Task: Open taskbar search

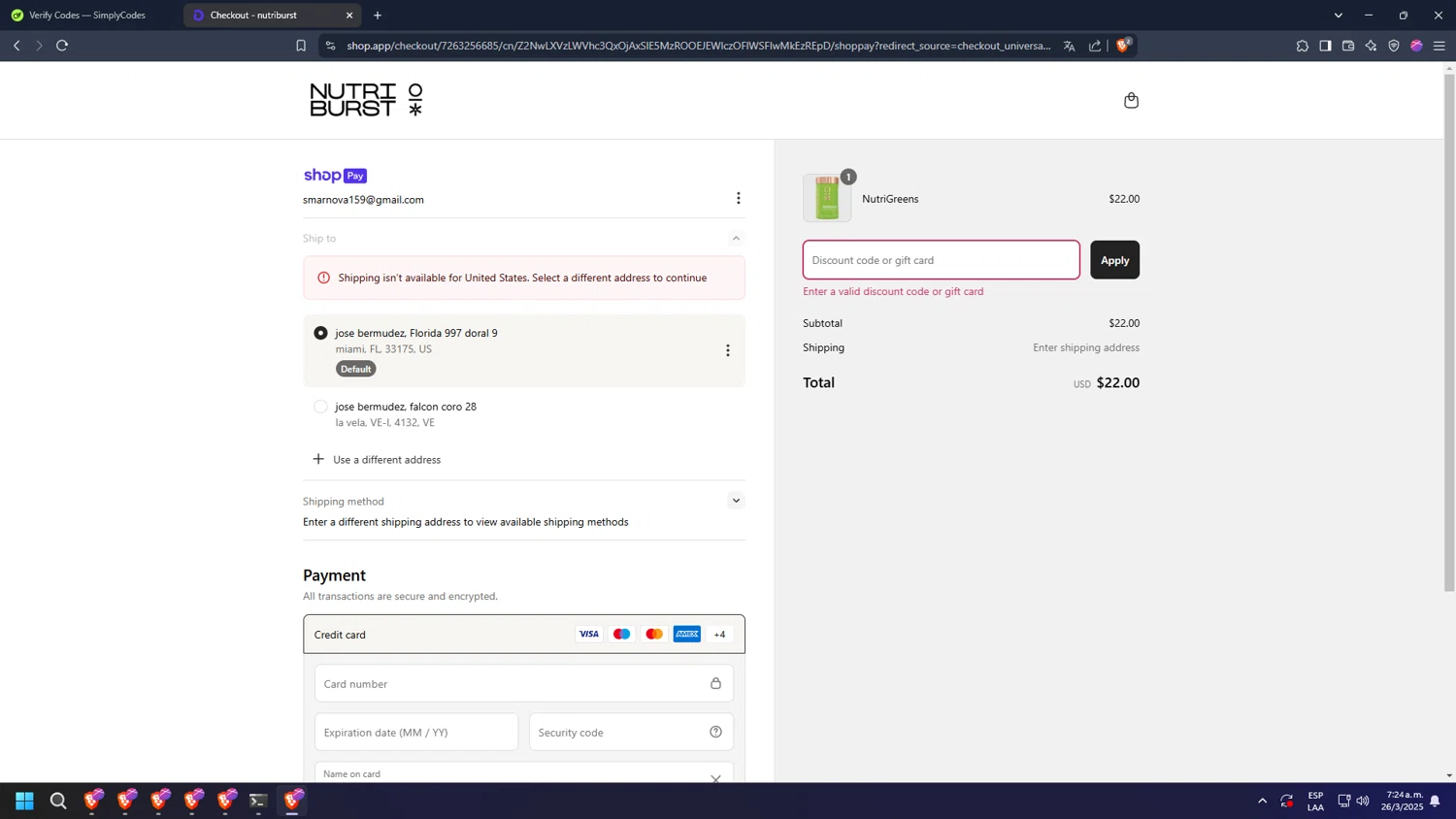Action: 58,801
